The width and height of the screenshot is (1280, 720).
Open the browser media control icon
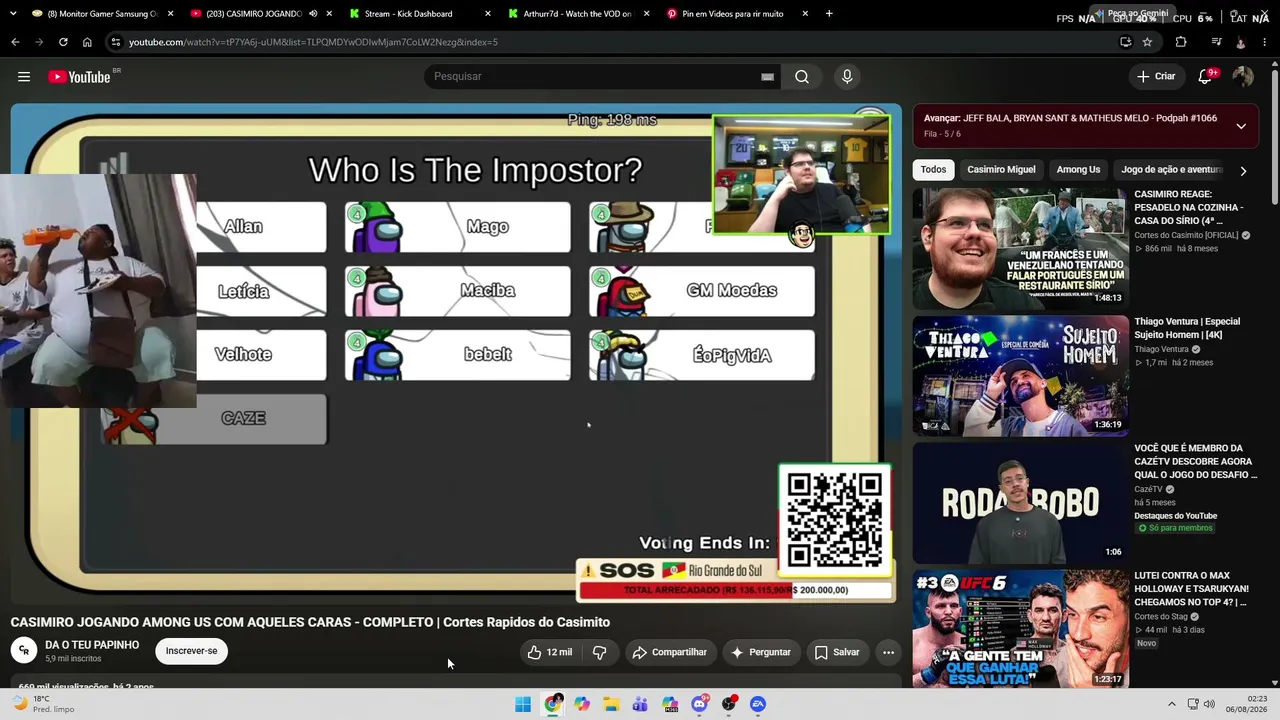point(1216,42)
